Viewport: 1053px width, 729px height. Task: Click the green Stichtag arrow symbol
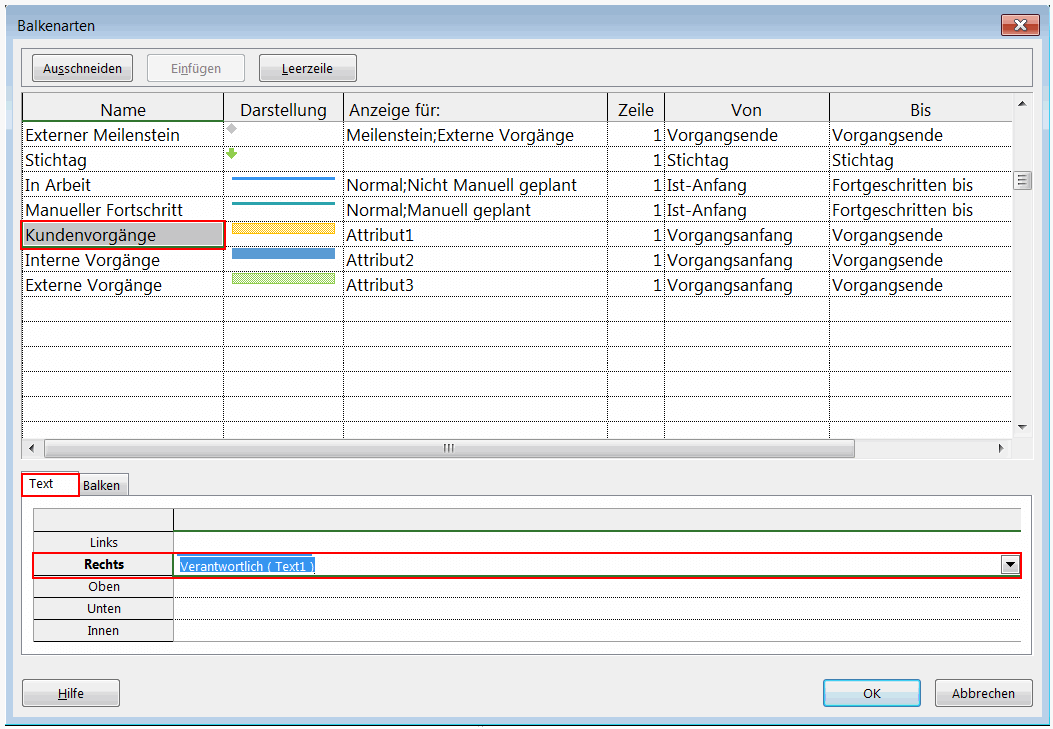pyautogui.click(x=232, y=154)
